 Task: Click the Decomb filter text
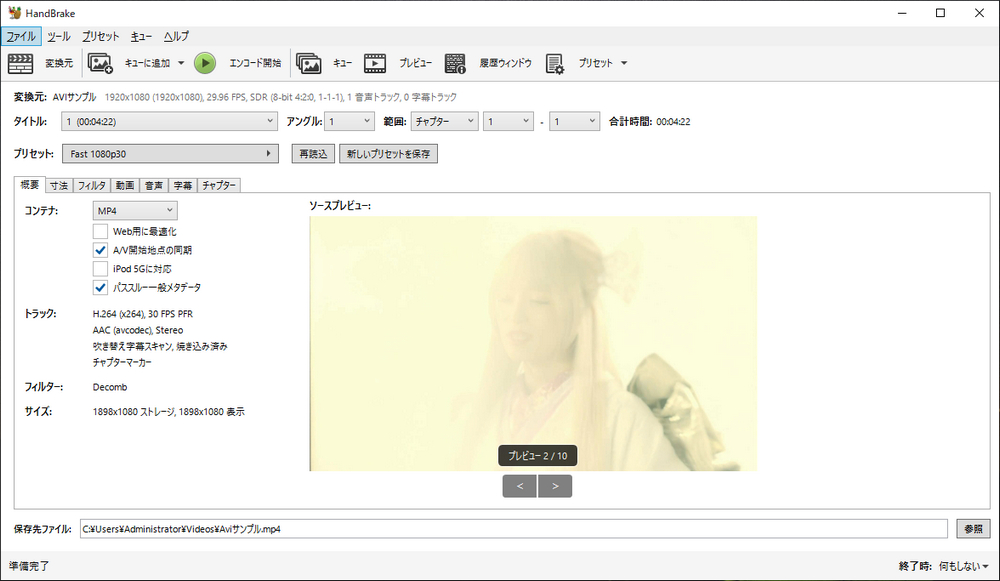[x=110, y=387]
